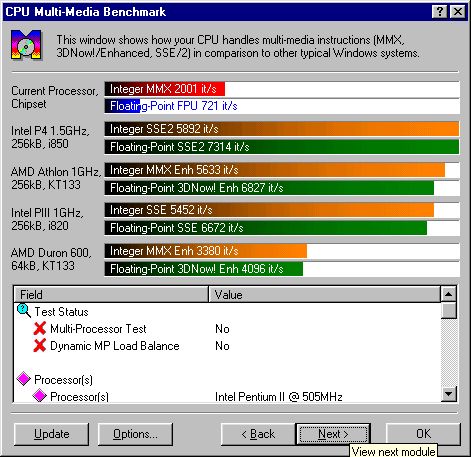Open the context help question mark button

coord(440,12)
